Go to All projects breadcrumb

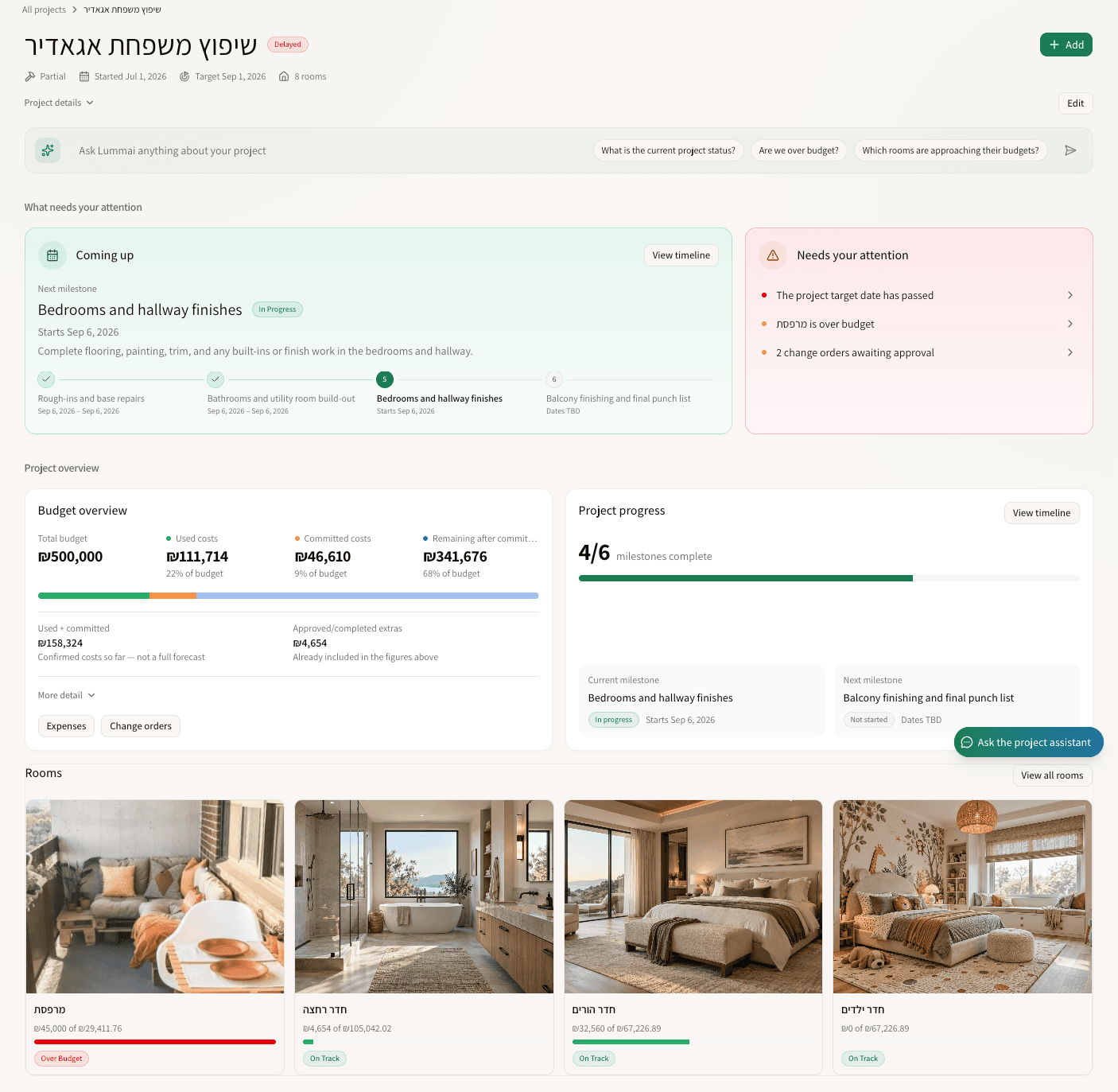[x=44, y=10]
